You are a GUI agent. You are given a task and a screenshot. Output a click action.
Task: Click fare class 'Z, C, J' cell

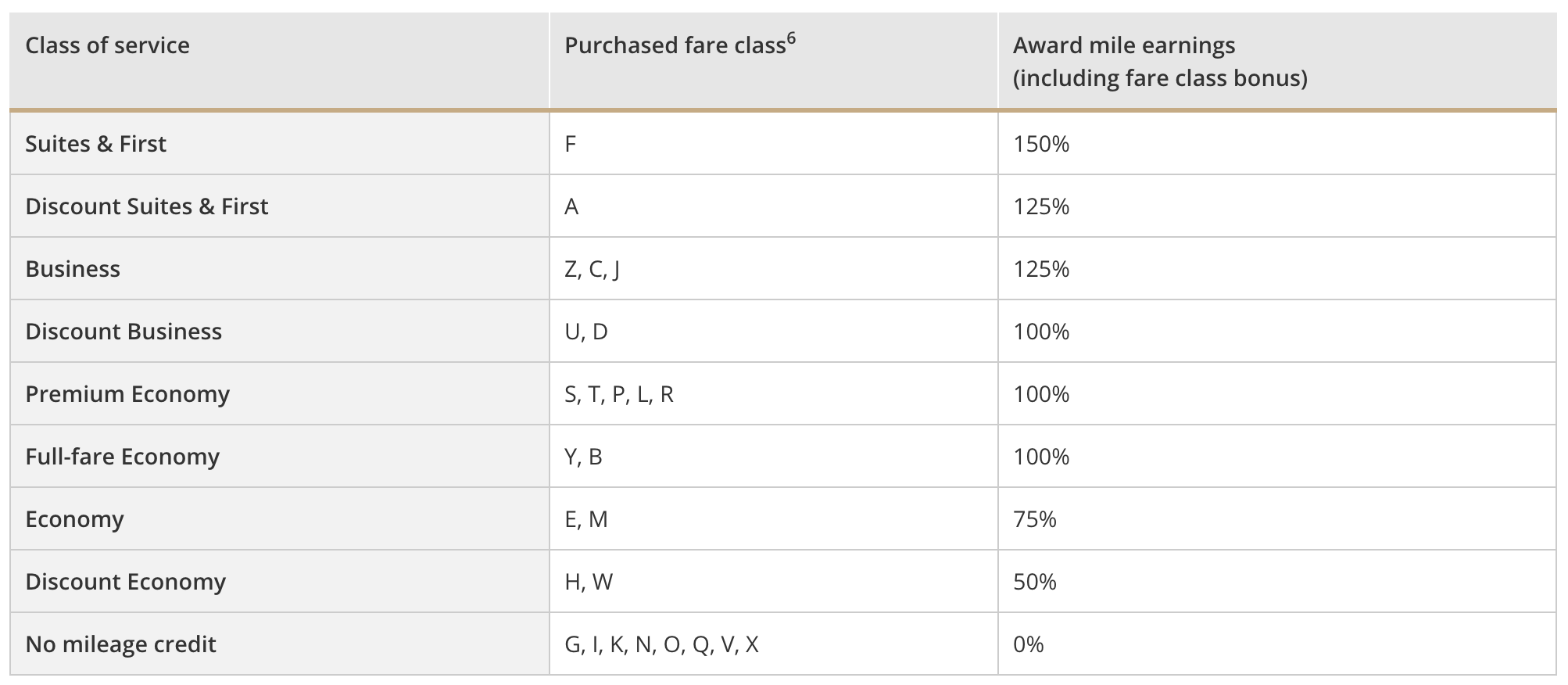(x=592, y=269)
